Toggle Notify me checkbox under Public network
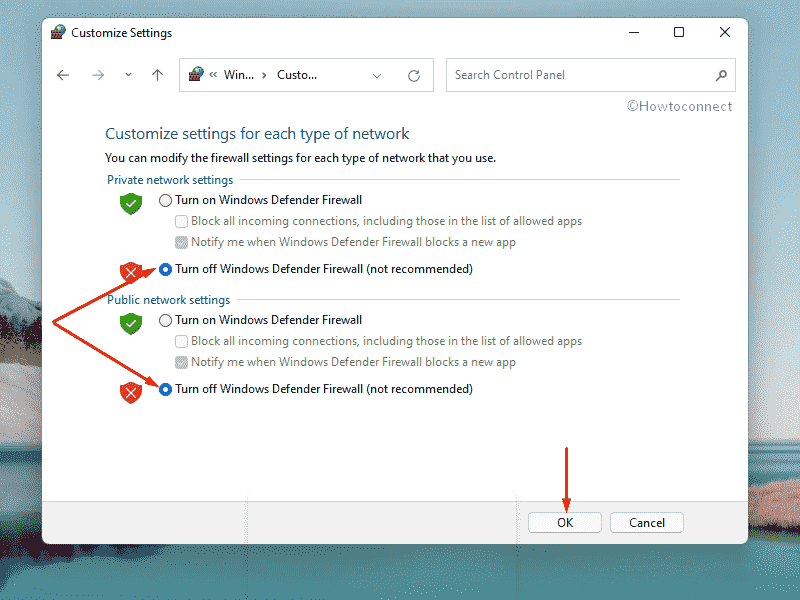The image size is (800, 600). [181, 362]
